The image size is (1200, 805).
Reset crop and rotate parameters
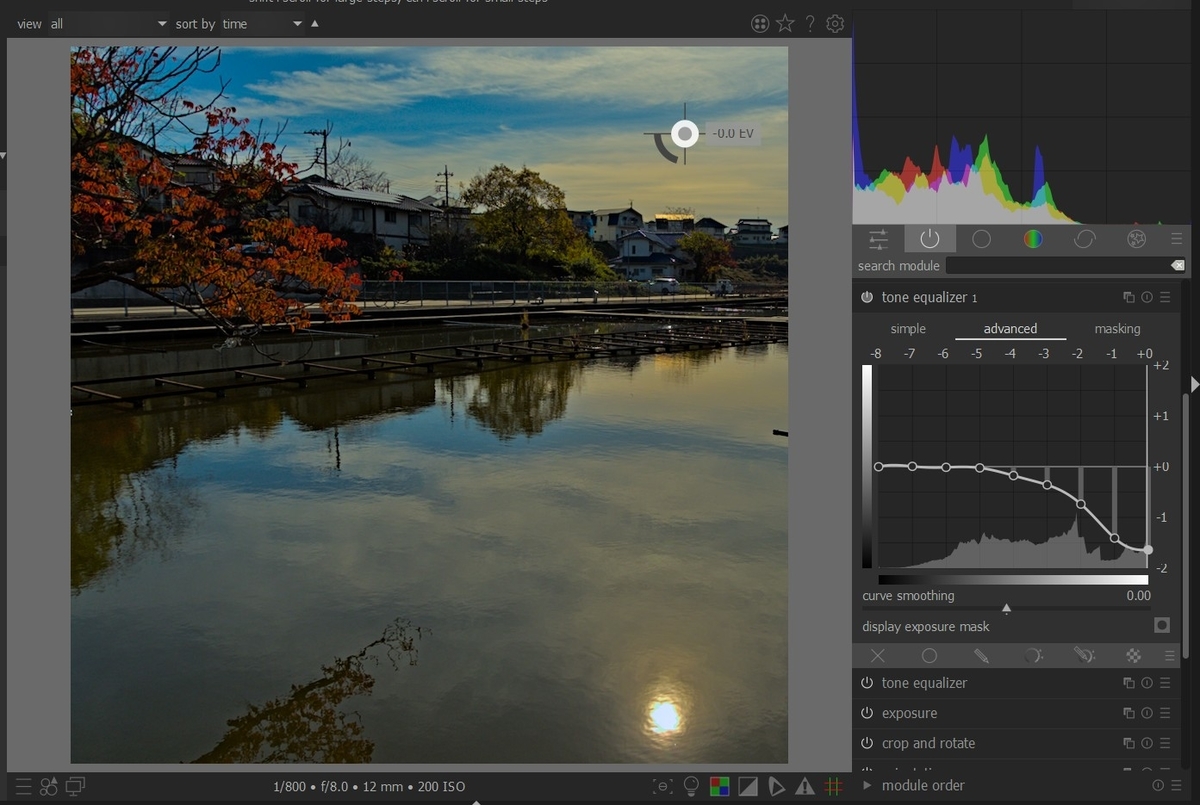tap(1147, 743)
